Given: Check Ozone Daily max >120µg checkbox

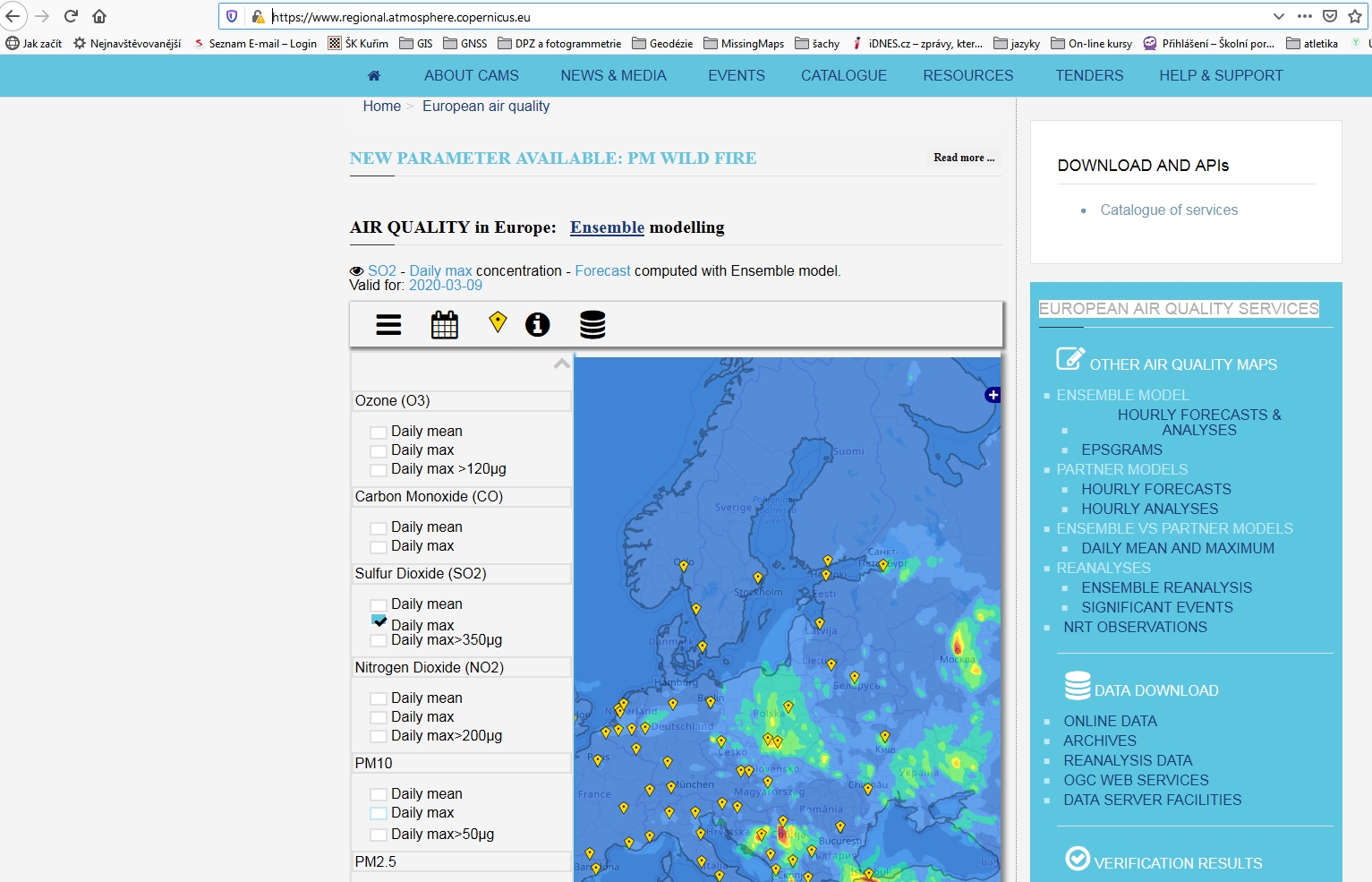Looking at the screenshot, I should [x=379, y=470].
